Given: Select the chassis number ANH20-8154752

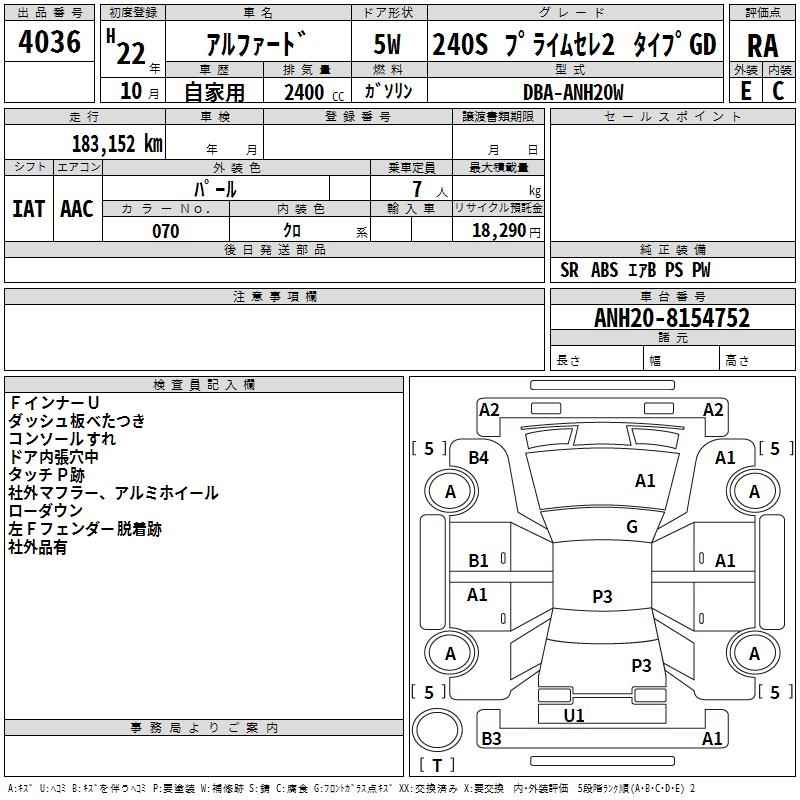Looking at the screenshot, I should (x=672, y=318).
